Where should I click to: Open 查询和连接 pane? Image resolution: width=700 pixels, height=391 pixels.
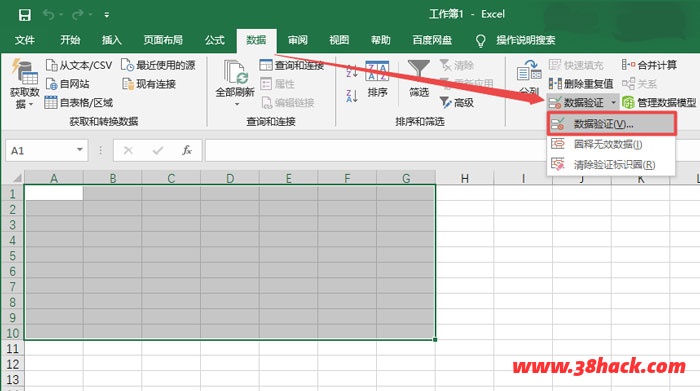click(x=292, y=66)
